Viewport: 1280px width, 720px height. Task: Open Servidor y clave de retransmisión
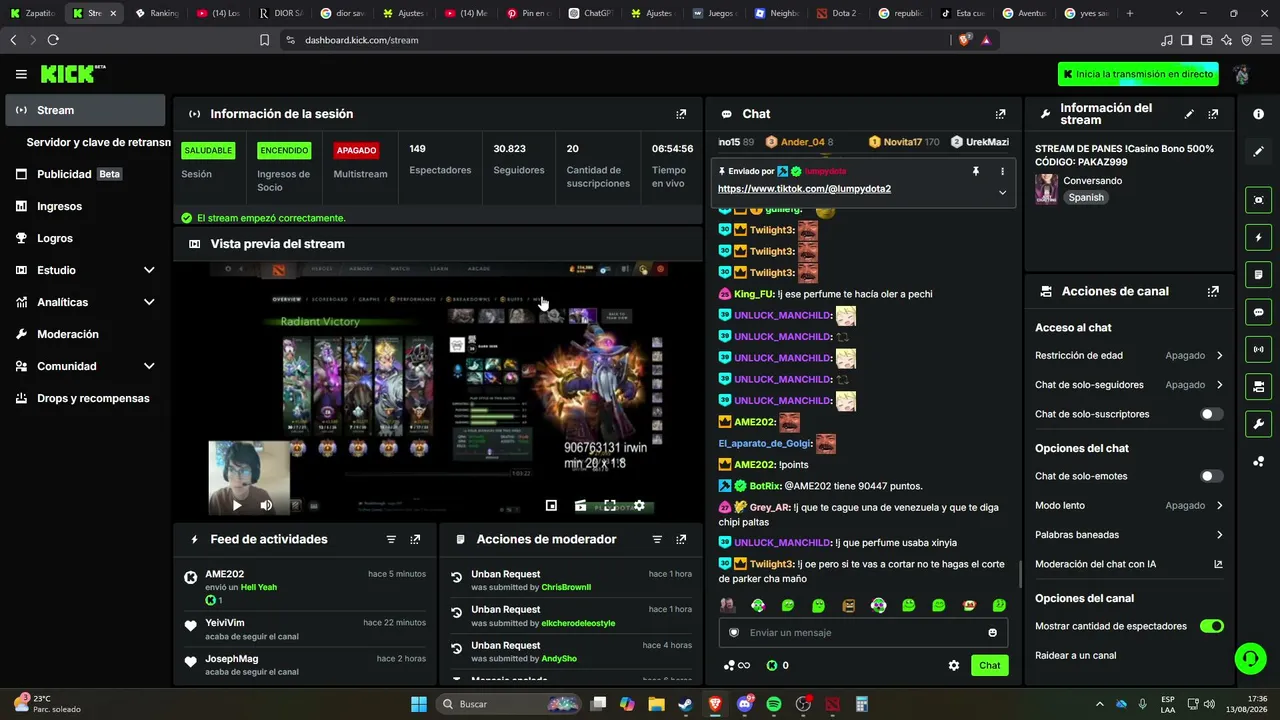coord(99,142)
